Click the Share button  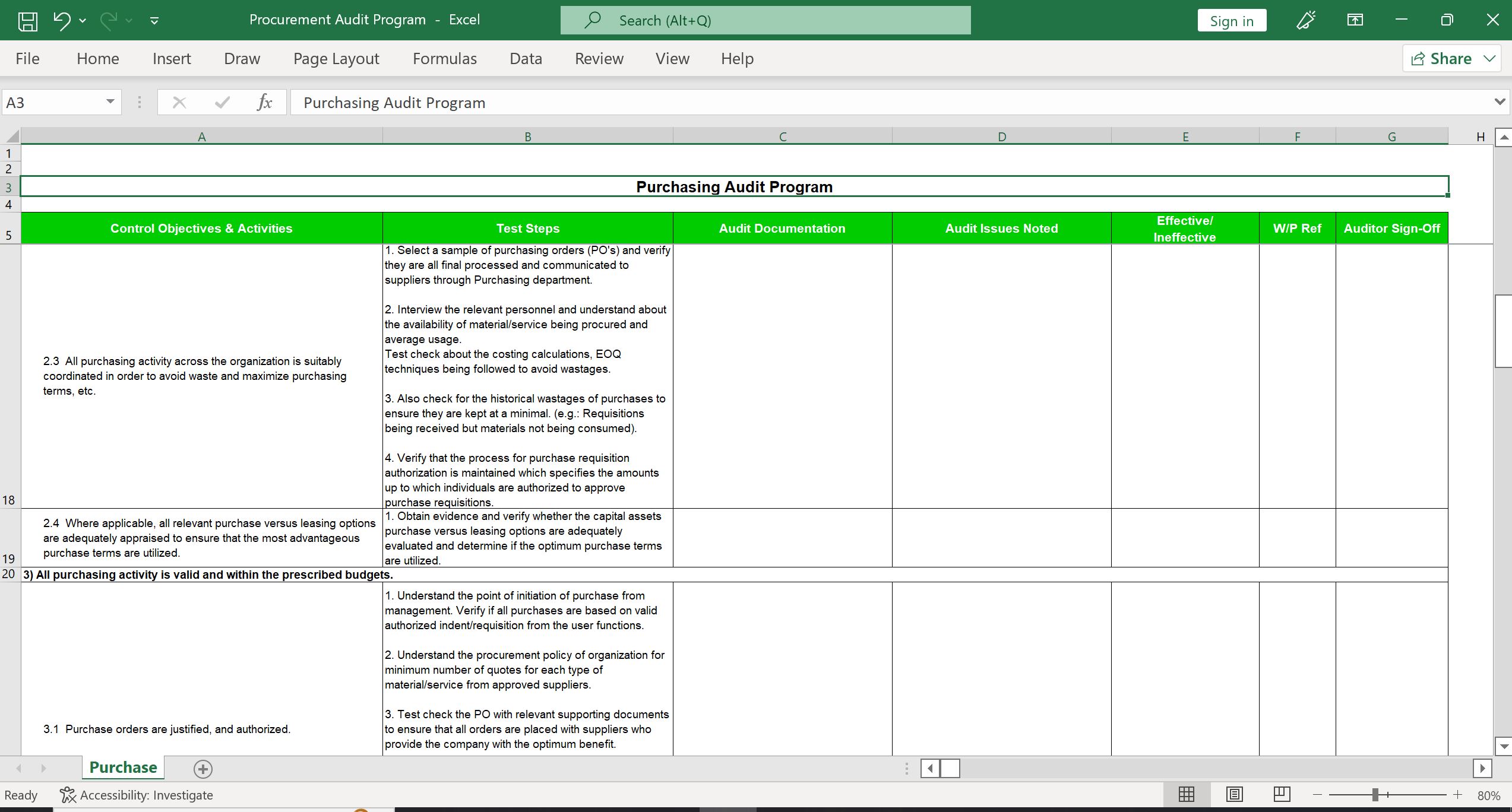(x=1443, y=59)
